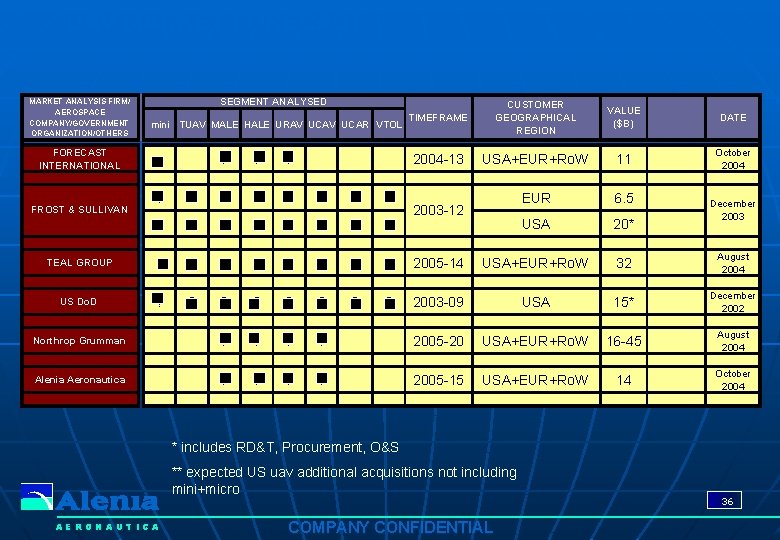
Task: Click the timeframe cell '2005-14'
Action: 438,263
